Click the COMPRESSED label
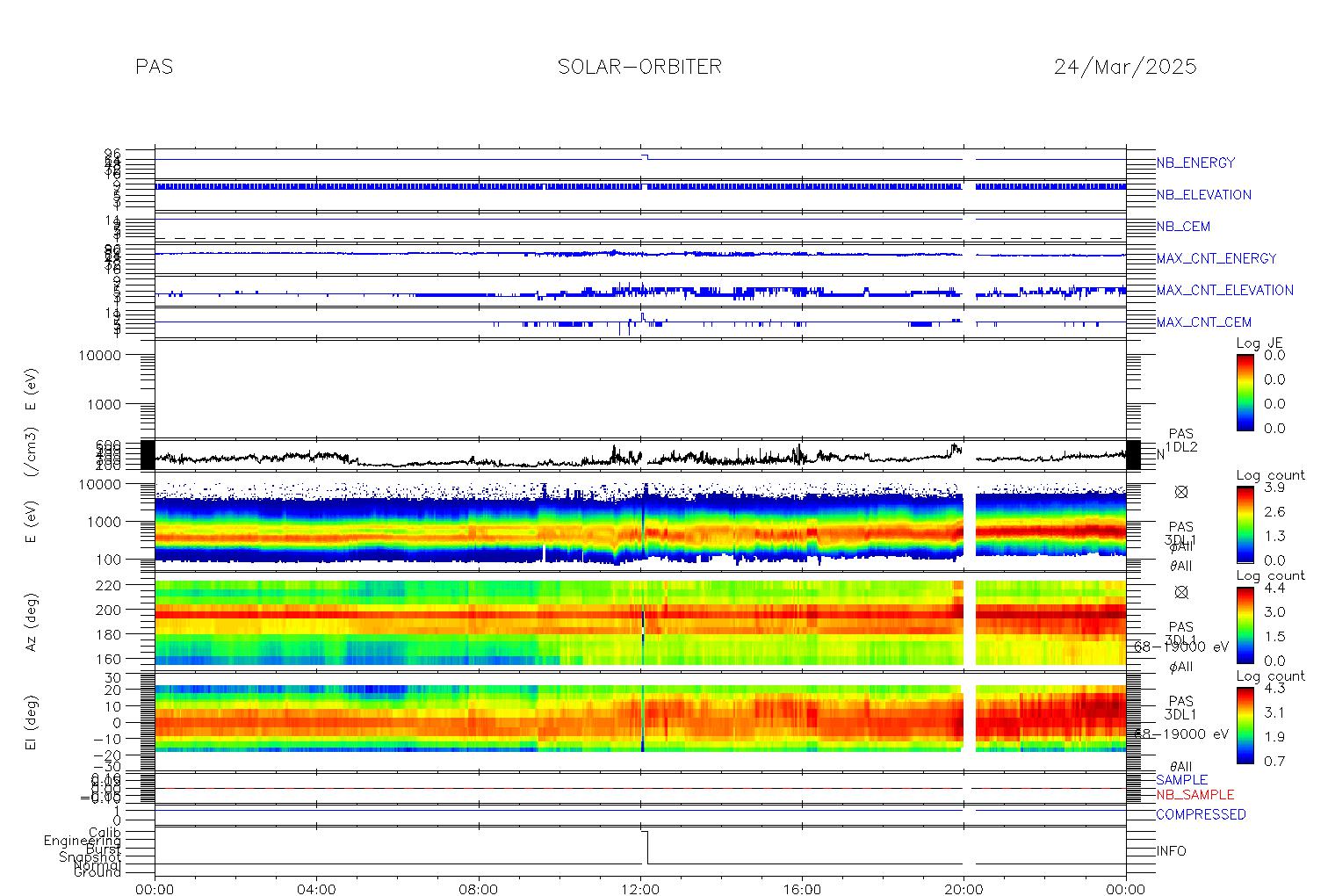The image size is (1328, 896). click(1201, 815)
